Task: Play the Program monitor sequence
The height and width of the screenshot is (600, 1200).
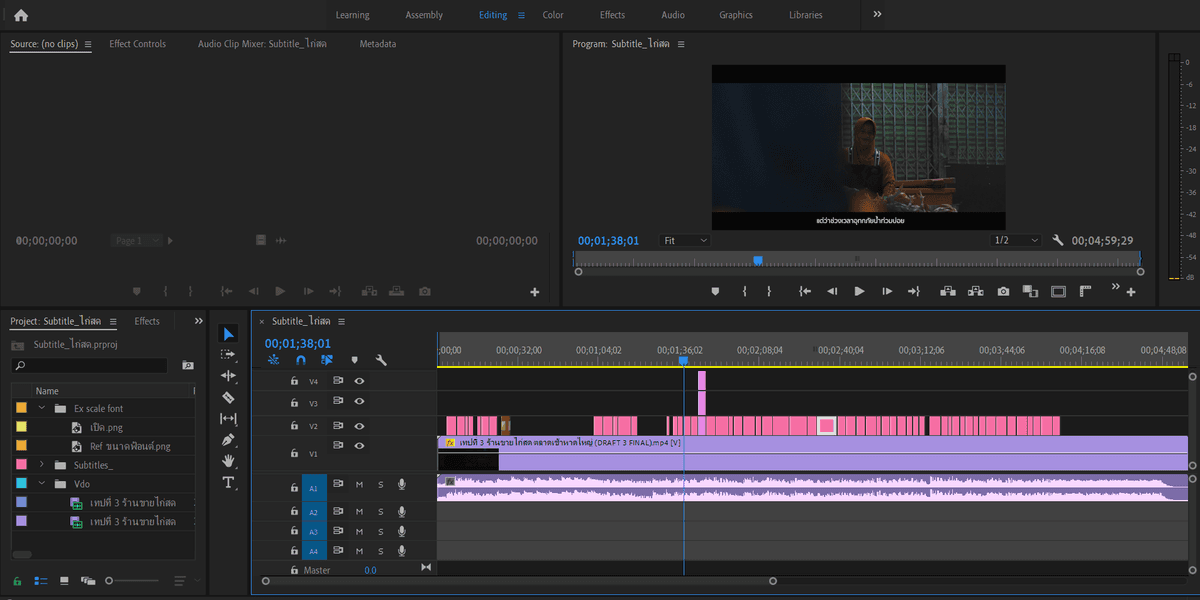Action: (x=859, y=291)
